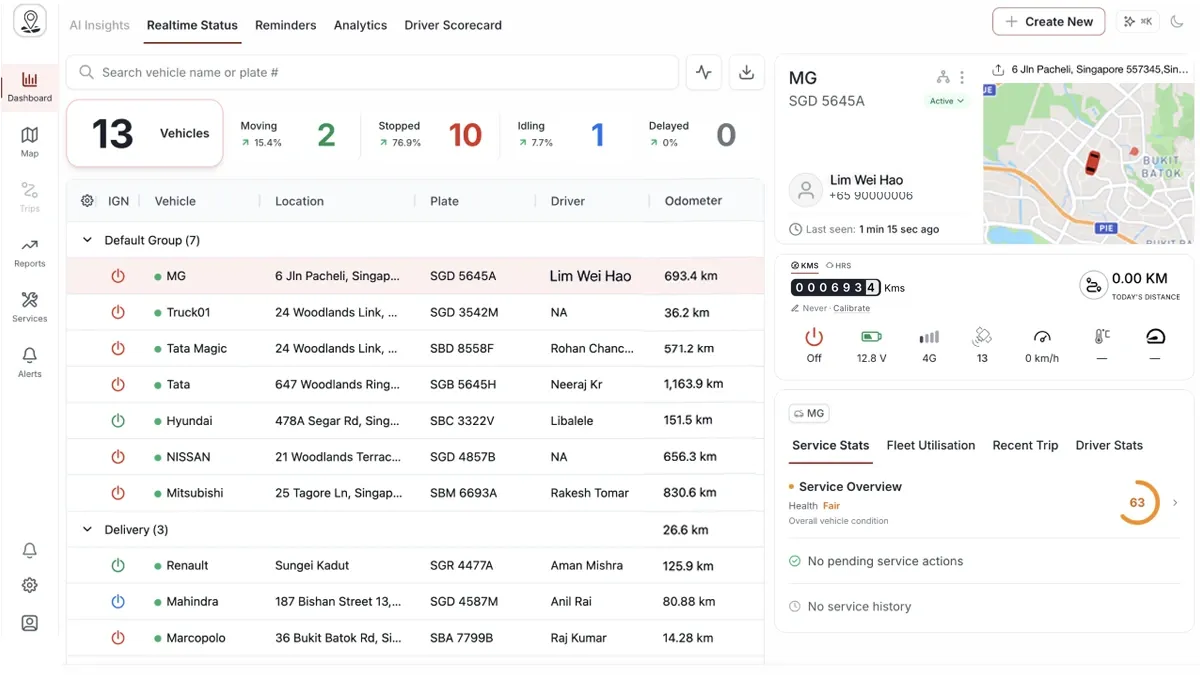The image size is (1200, 675).
Task: Click the battery 12.8 V icon
Action: pyautogui.click(x=871, y=337)
